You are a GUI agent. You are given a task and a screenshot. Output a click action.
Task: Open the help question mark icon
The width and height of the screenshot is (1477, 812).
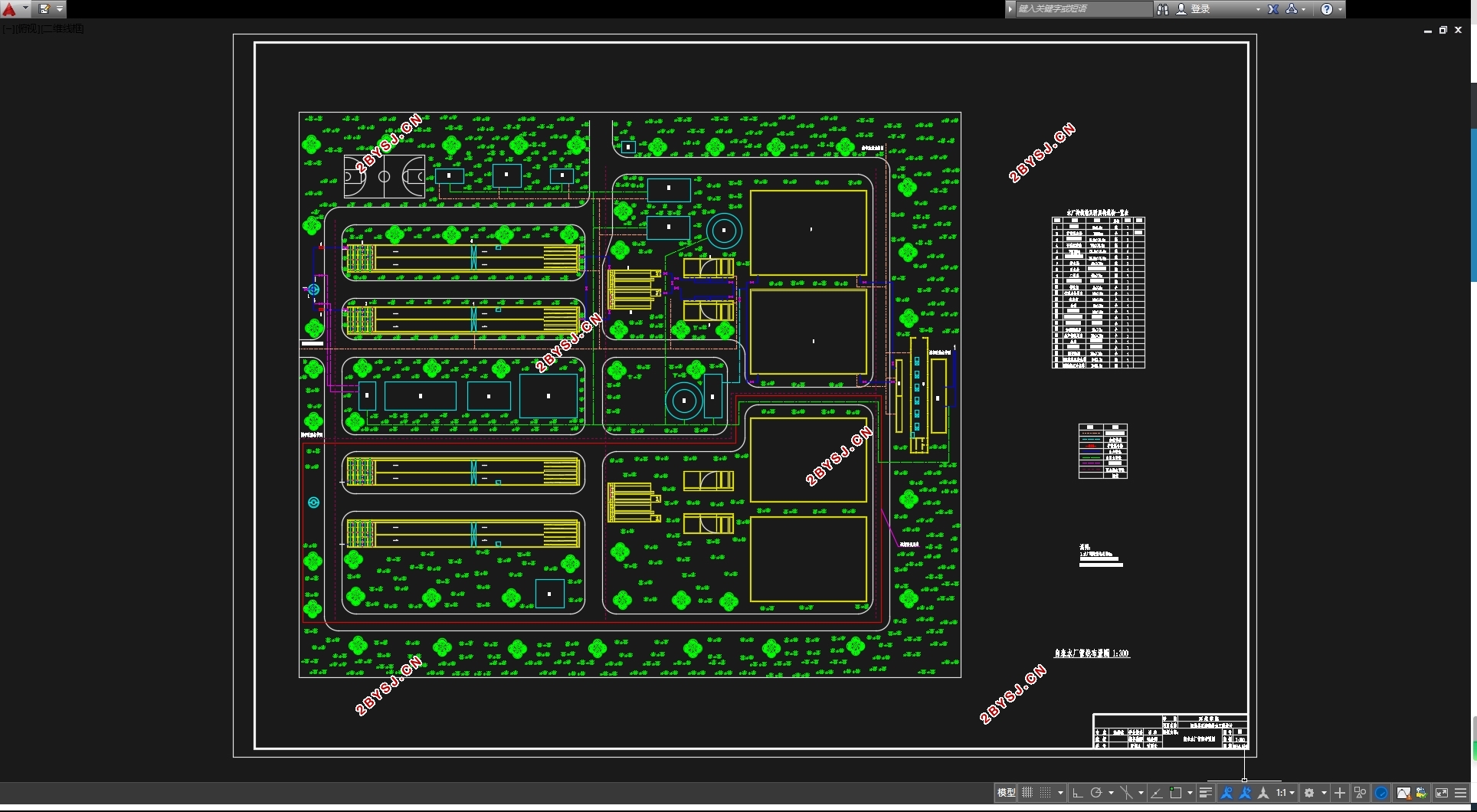coord(1327,9)
